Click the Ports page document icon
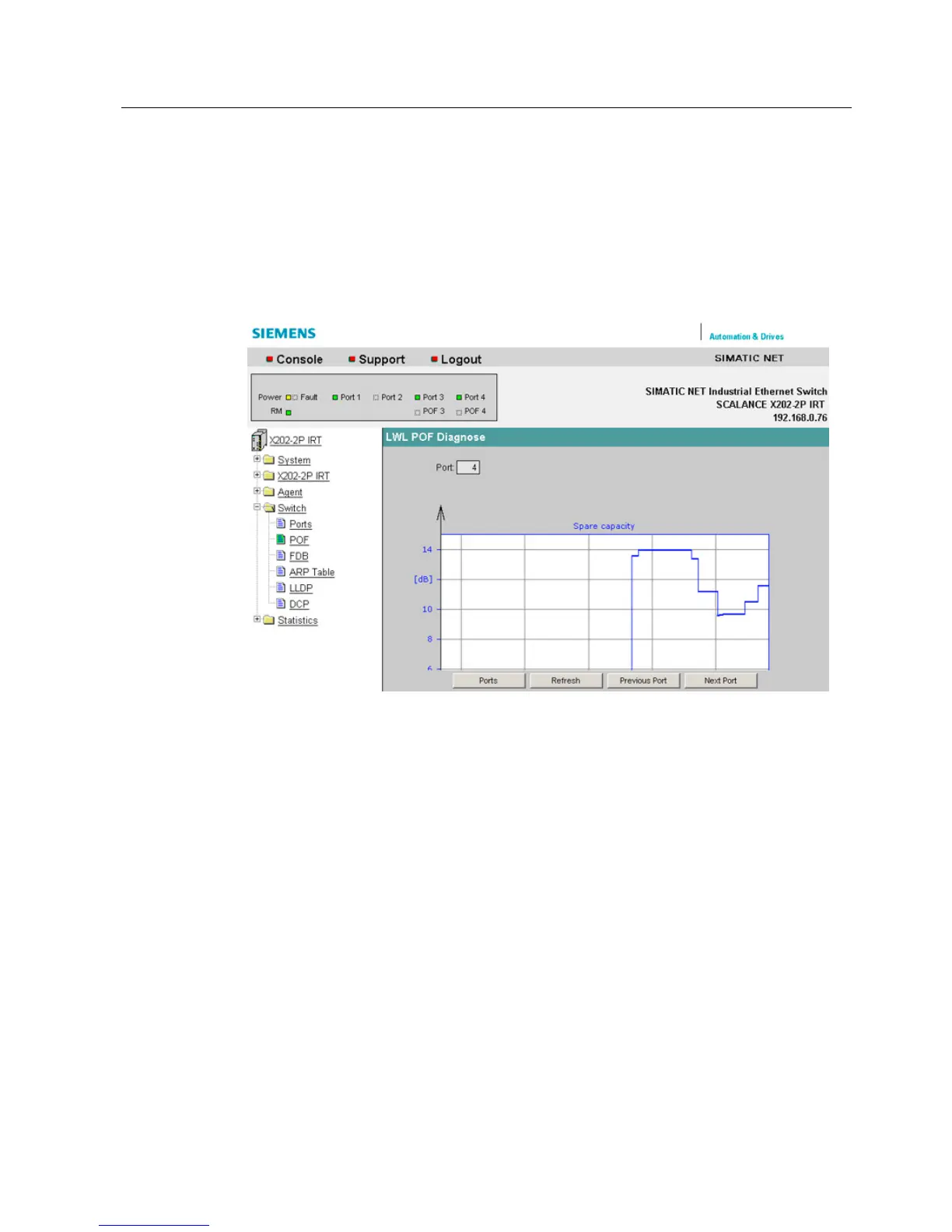 [x=282, y=523]
